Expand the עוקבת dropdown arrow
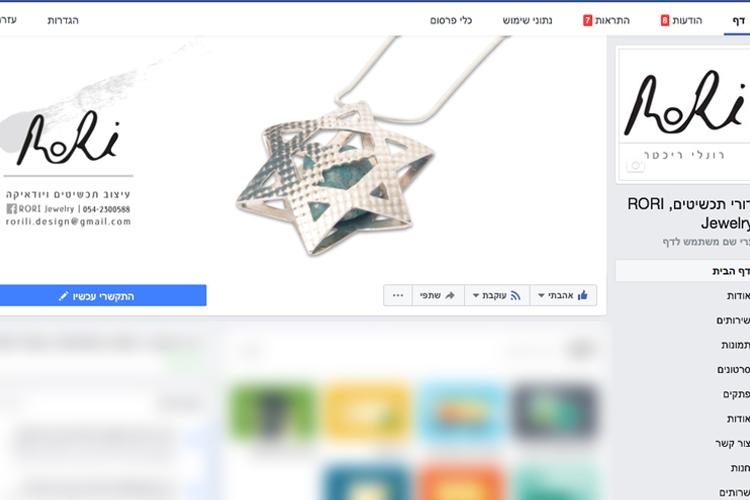 (476, 296)
